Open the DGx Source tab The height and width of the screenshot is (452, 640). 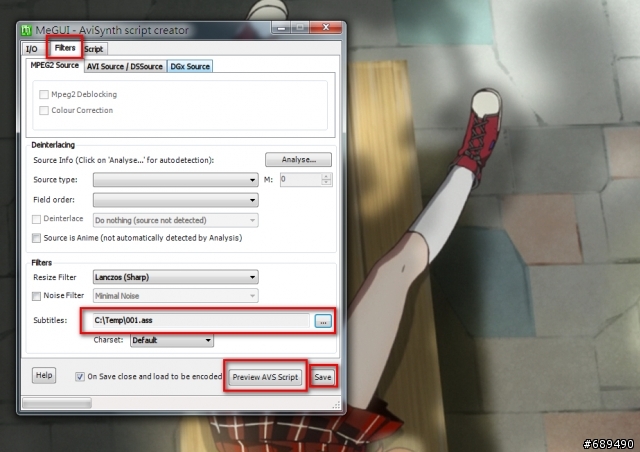(190, 66)
